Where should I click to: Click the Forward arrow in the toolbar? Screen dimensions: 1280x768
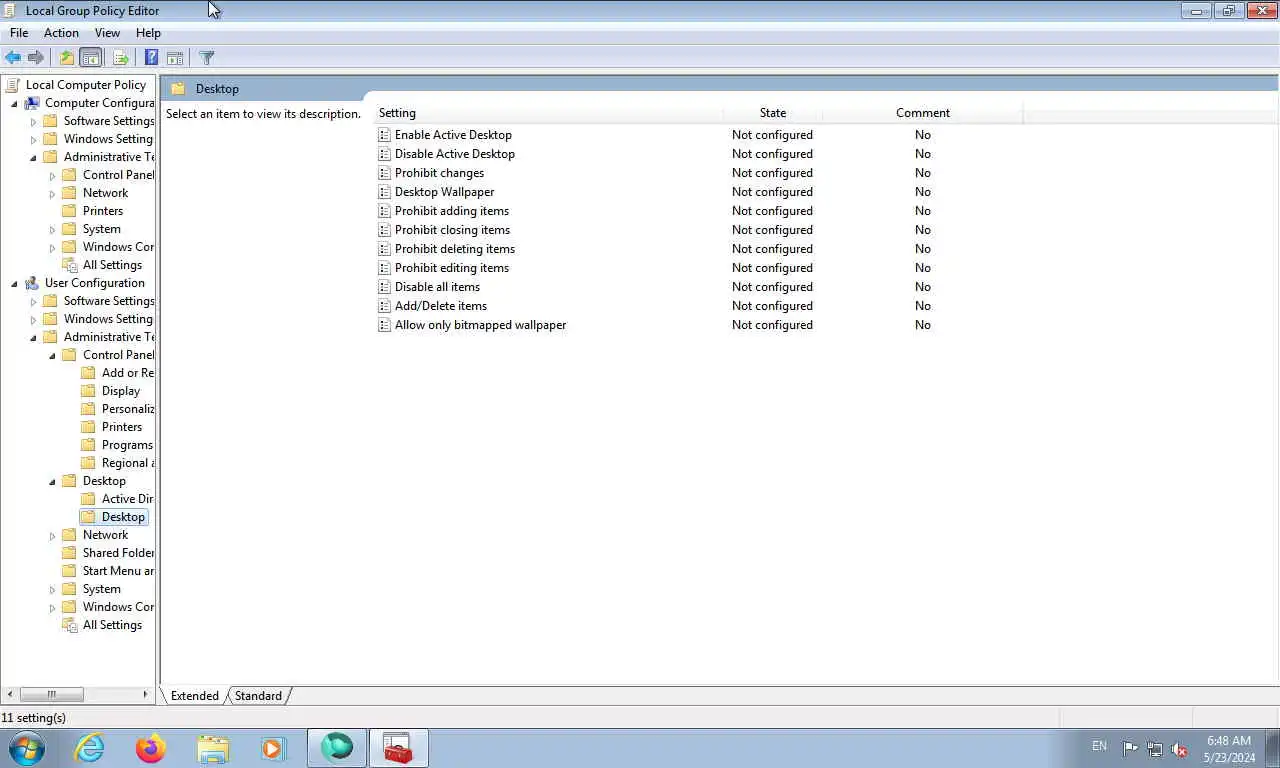click(36, 58)
